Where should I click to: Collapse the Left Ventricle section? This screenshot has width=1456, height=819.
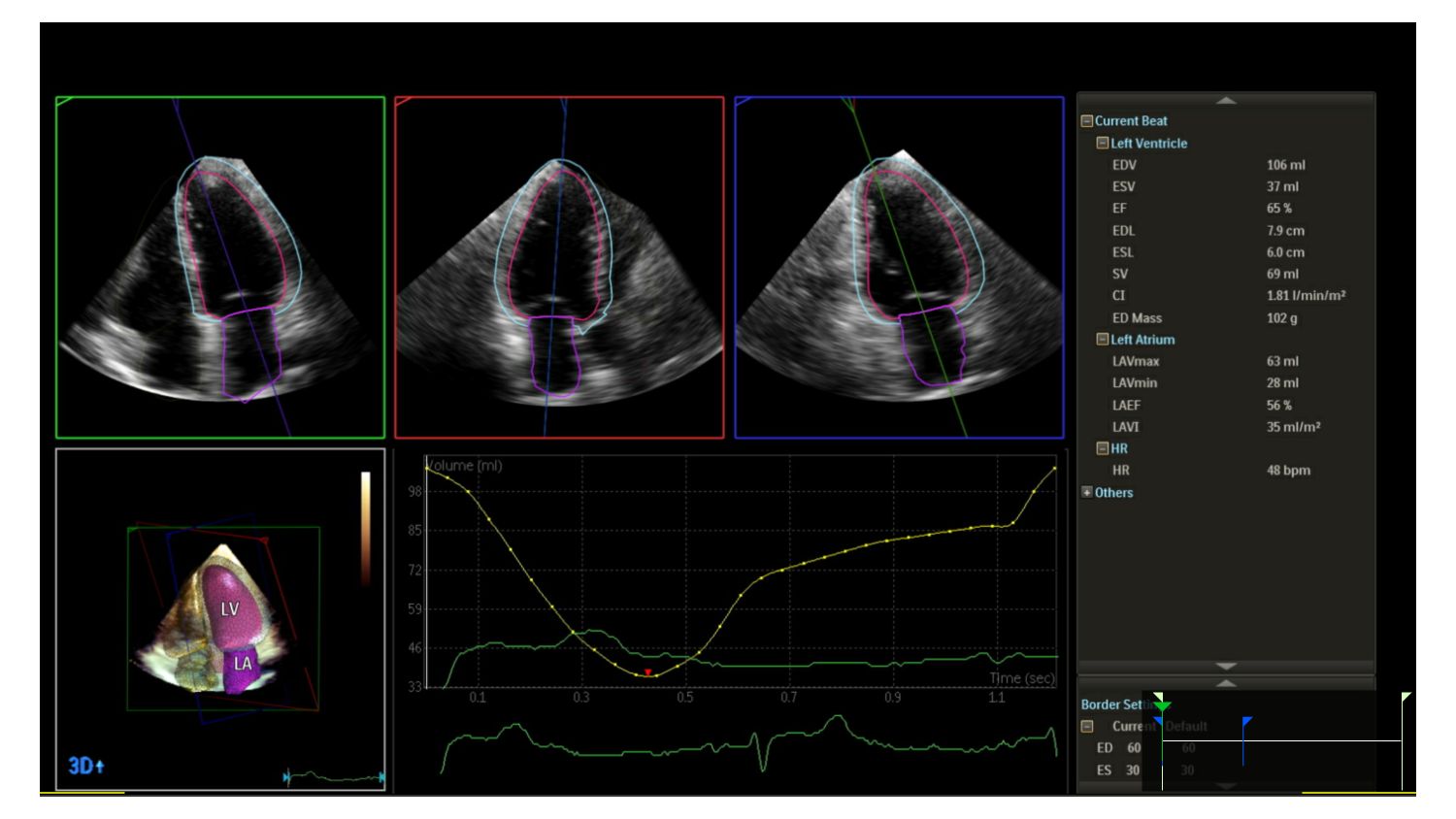(1103, 143)
